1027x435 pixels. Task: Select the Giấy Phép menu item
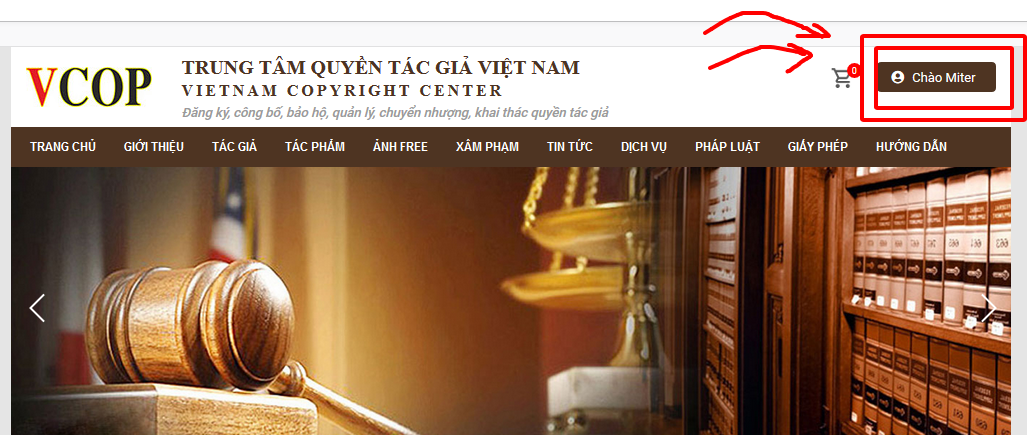click(818, 147)
